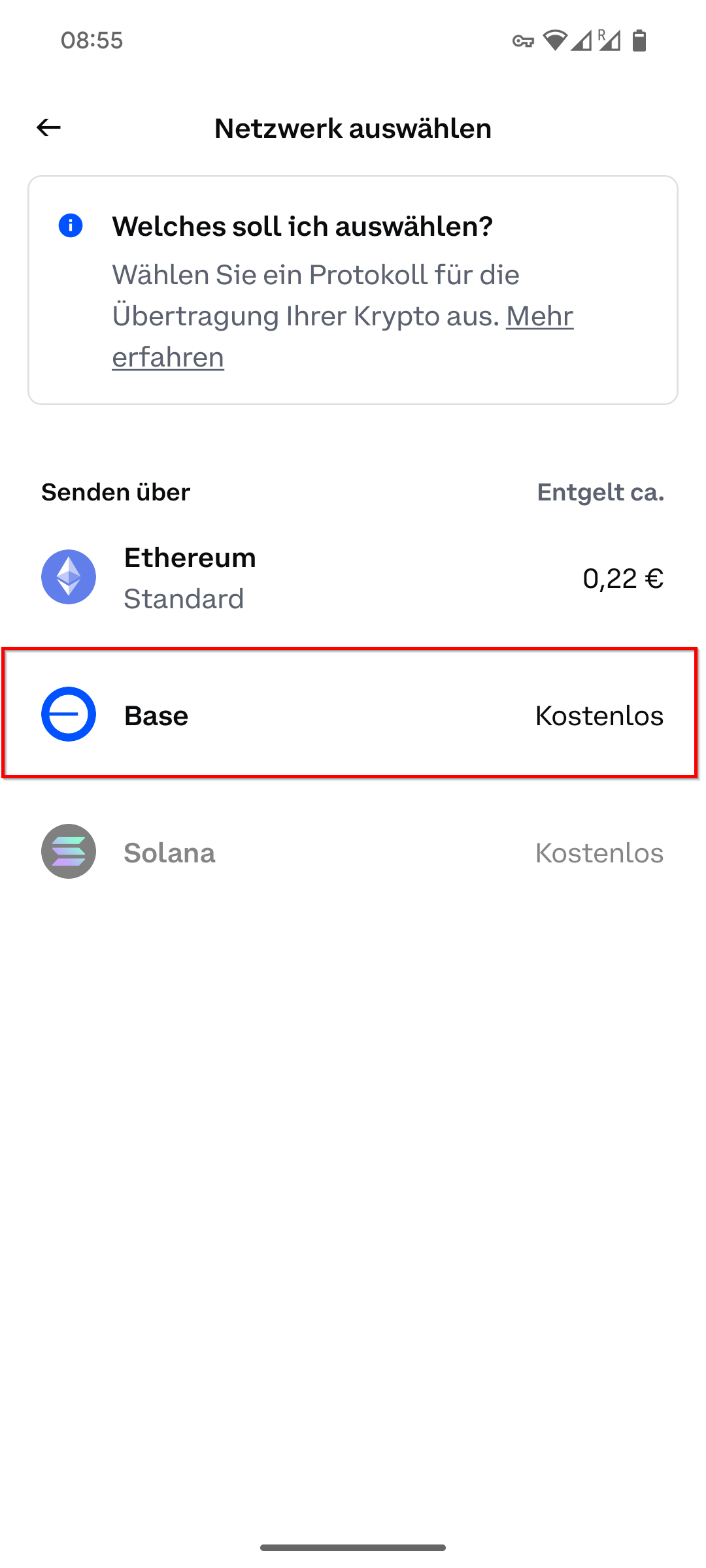The height and width of the screenshot is (1568, 706).
Task: Tap the 'Netzwerk auswählen' page title
Action: point(353,128)
